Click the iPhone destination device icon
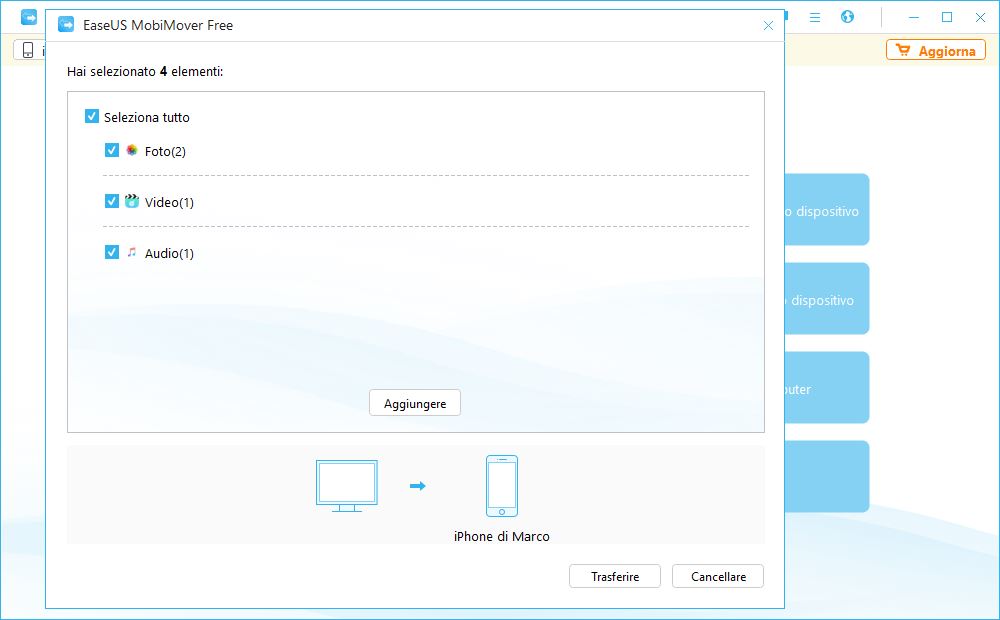Screen dimensions: 1000x620 [x=502, y=486]
